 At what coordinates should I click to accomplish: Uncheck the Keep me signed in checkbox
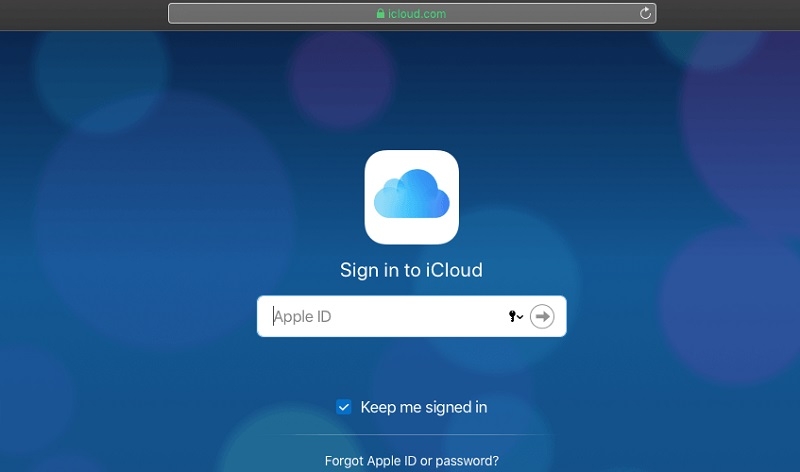click(344, 407)
